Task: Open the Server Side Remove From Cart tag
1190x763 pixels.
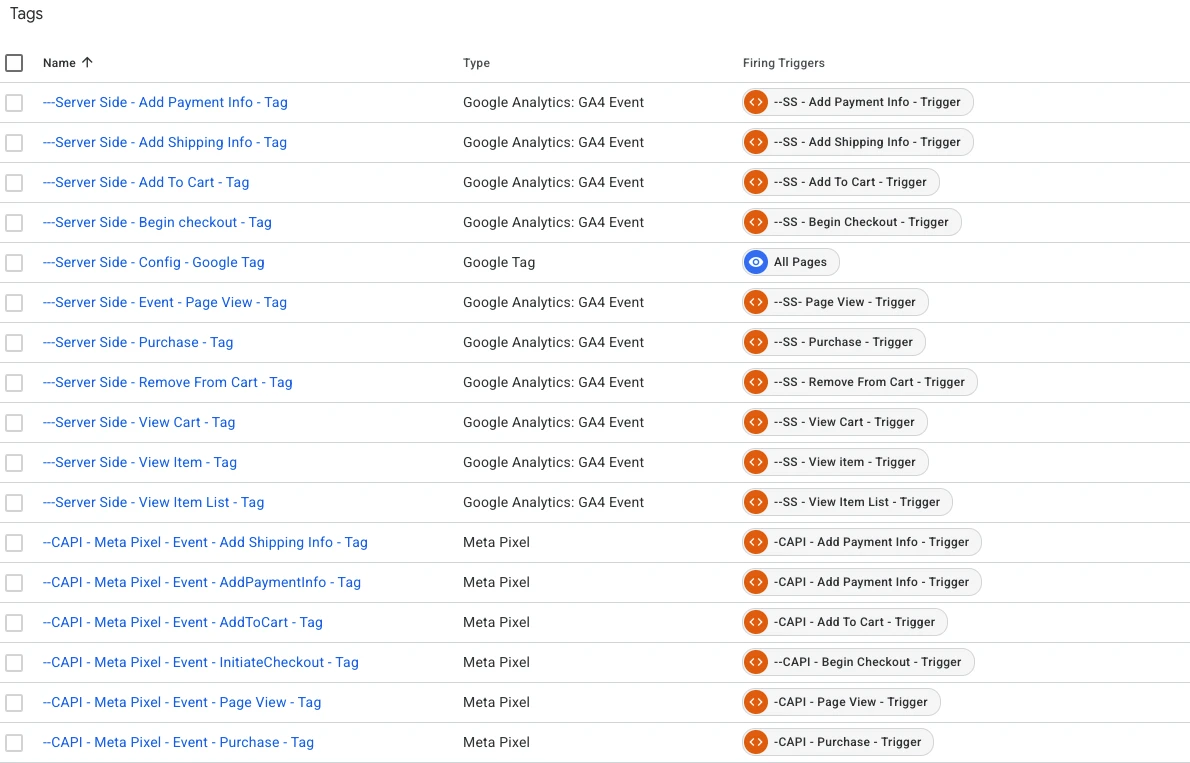Action: tap(168, 382)
